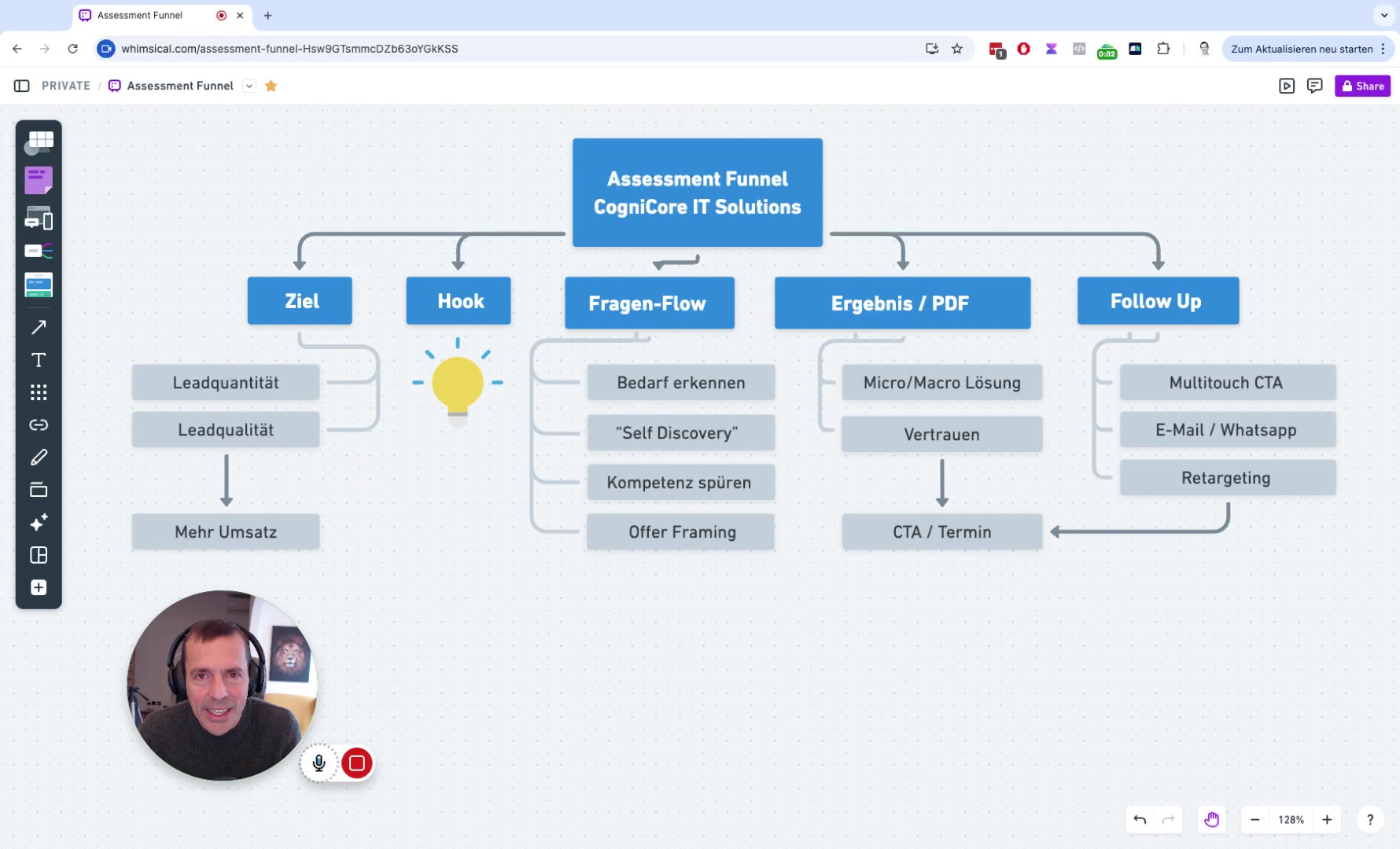This screenshot has width=1400, height=849.
Task: Toggle the microphone on the recording bubble
Action: point(319,763)
